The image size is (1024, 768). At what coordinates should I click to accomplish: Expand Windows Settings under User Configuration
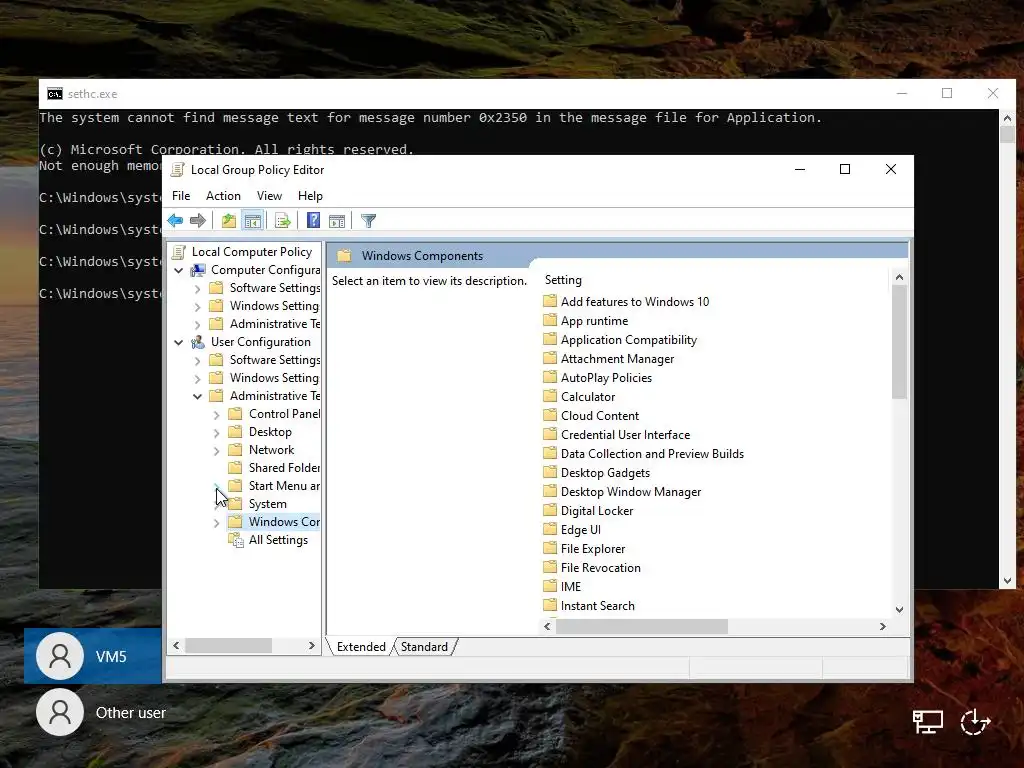point(197,378)
